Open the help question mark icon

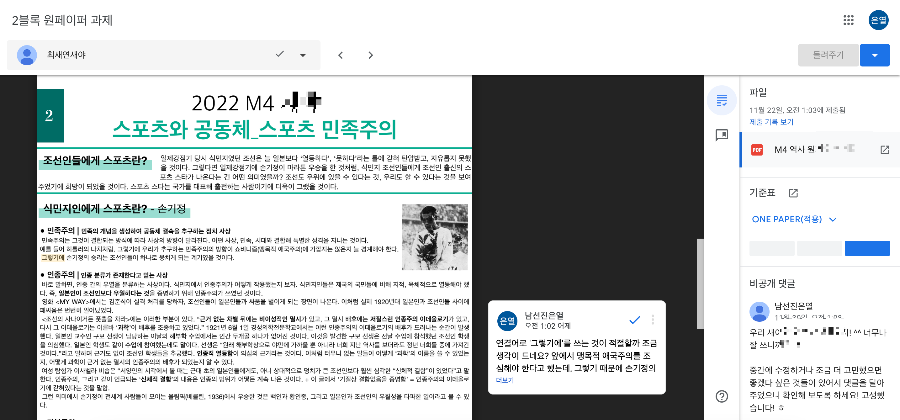pos(722,396)
